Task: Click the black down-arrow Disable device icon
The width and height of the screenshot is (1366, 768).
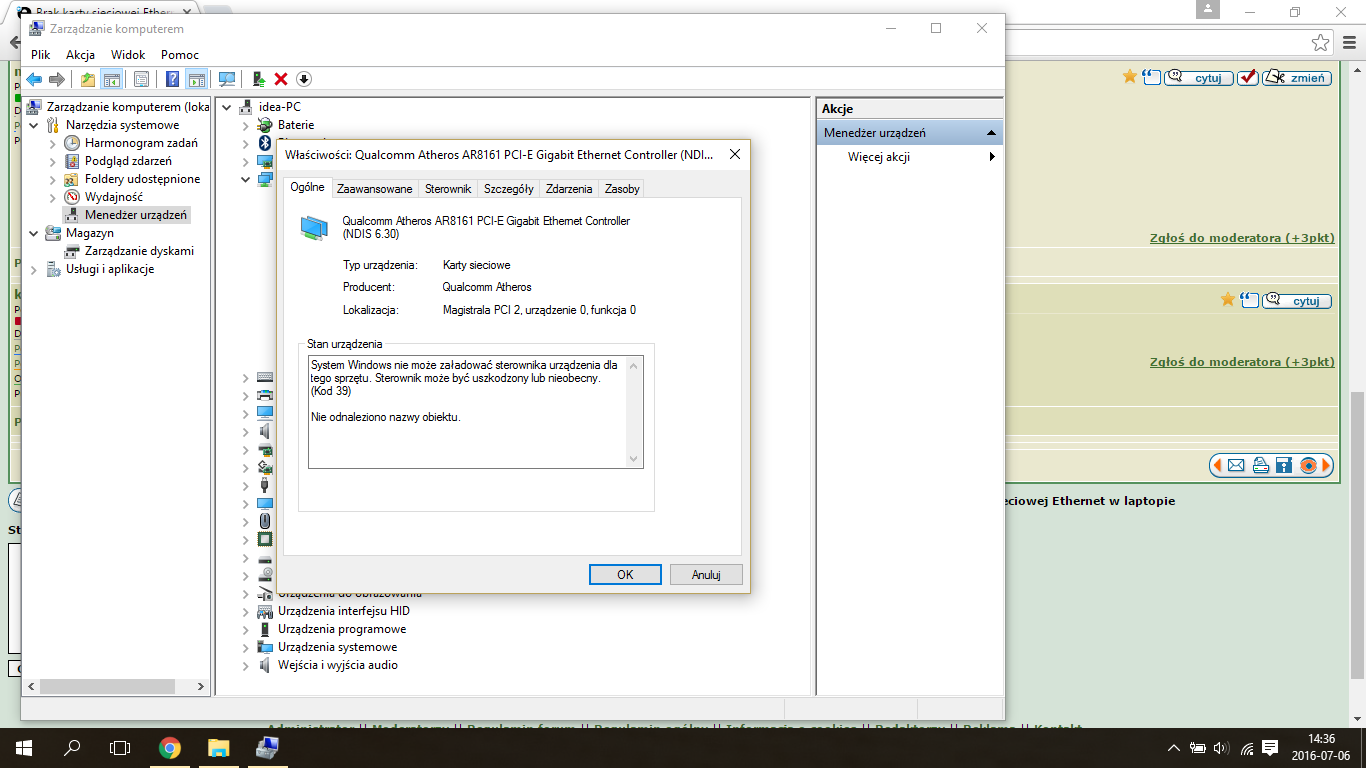Action: coord(304,80)
